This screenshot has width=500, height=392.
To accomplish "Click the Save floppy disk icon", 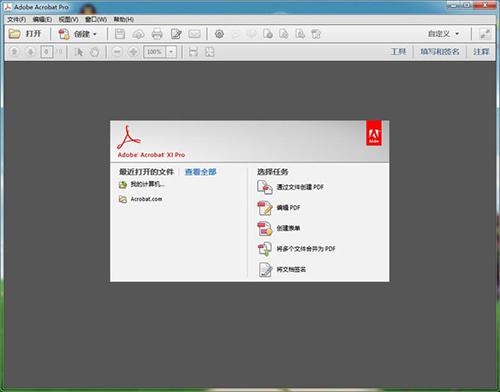I will (120, 34).
